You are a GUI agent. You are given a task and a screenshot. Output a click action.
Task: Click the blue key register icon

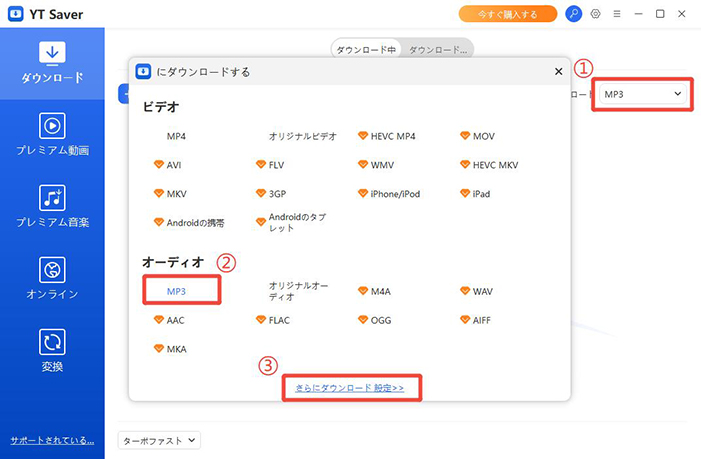click(x=574, y=14)
